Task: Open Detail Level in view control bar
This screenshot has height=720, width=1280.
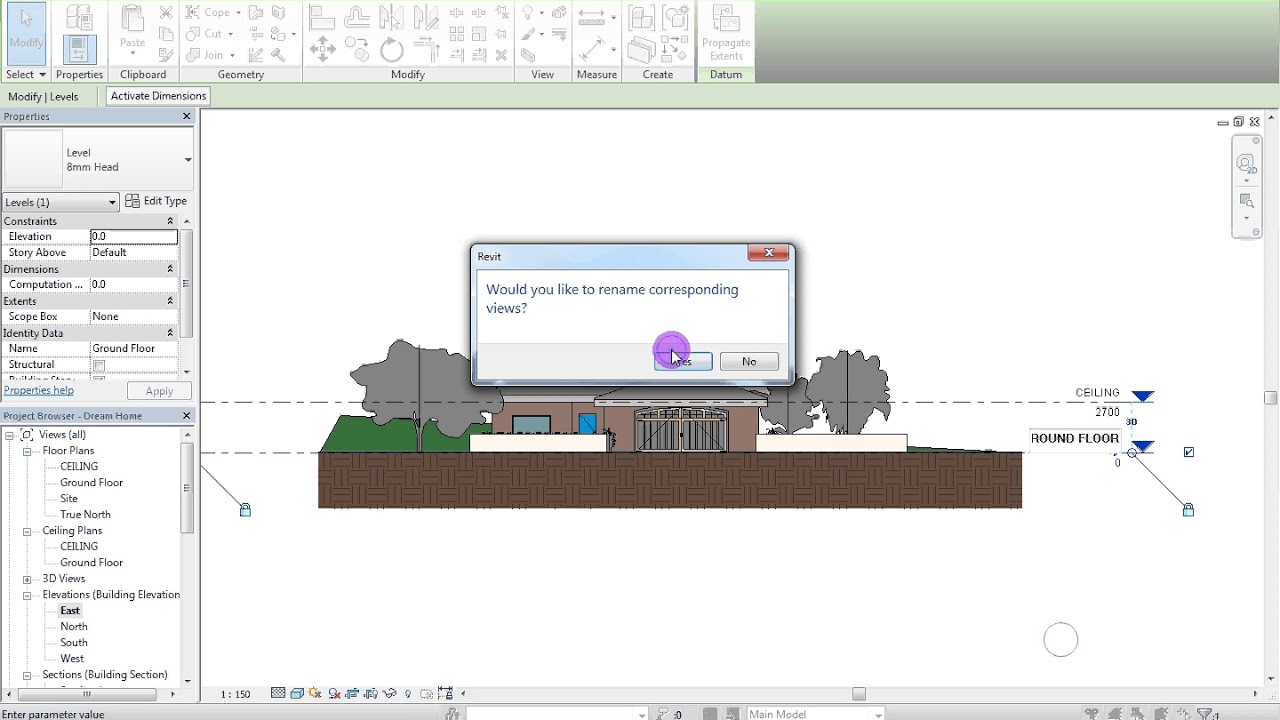Action: (278, 693)
